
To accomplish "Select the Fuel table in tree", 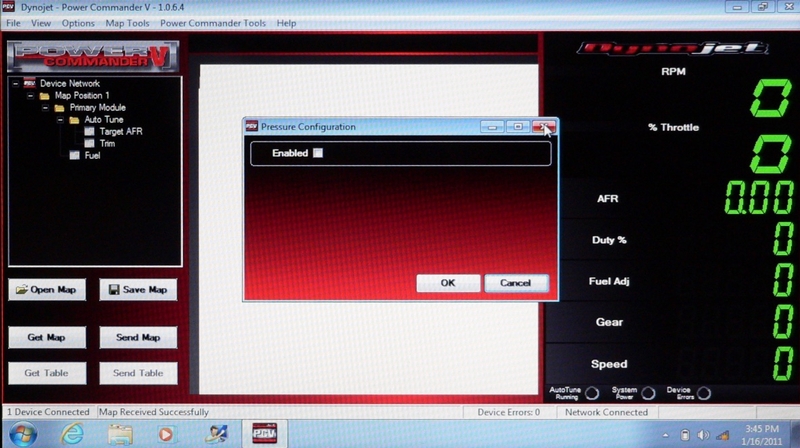I will (91, 155).
